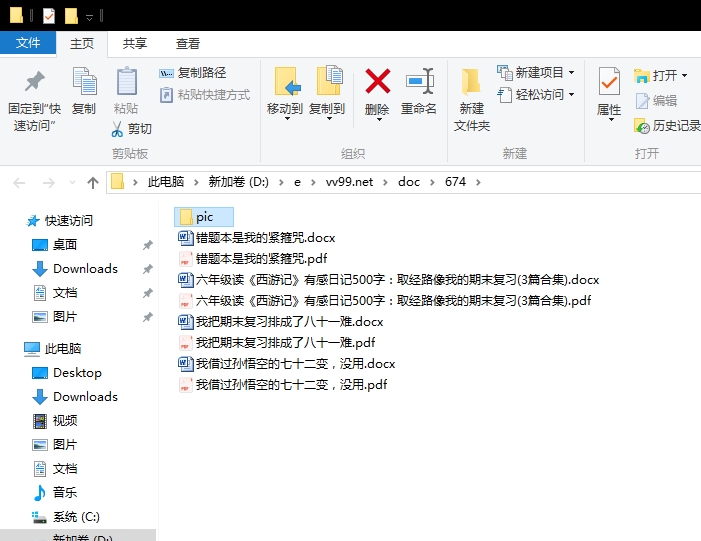Click the New Folder icon
Viewport: 701px width, 541px height.
(471, 82)
